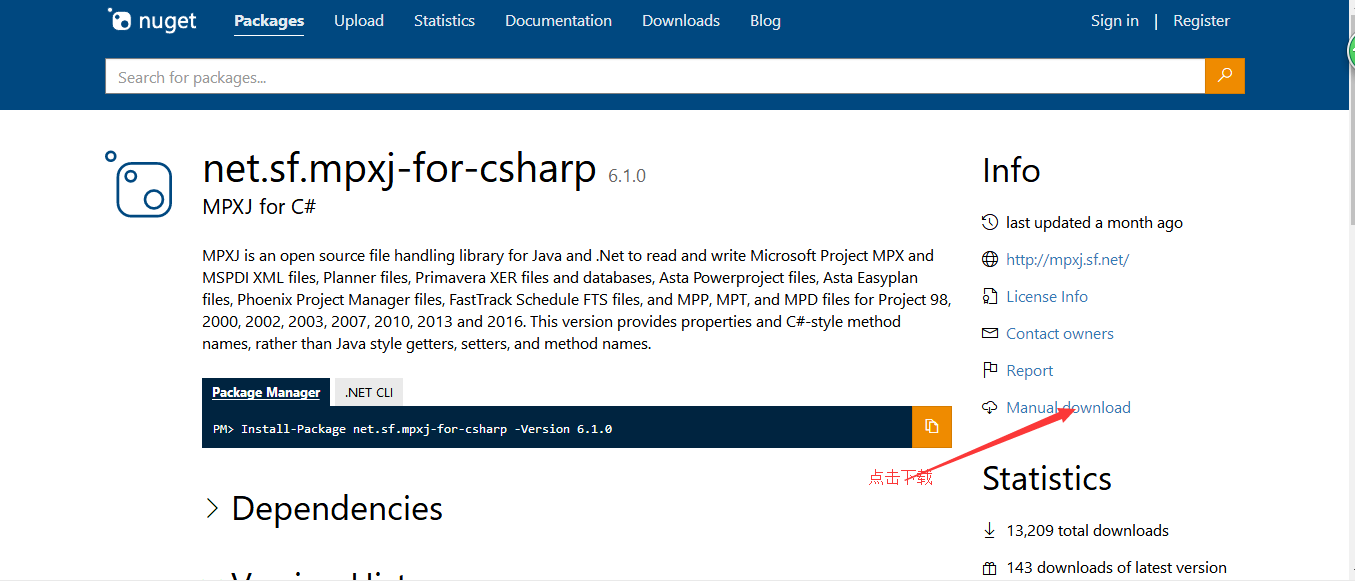Open the License Info link
1355x581 pixels.
click(x=1047, y=297)
